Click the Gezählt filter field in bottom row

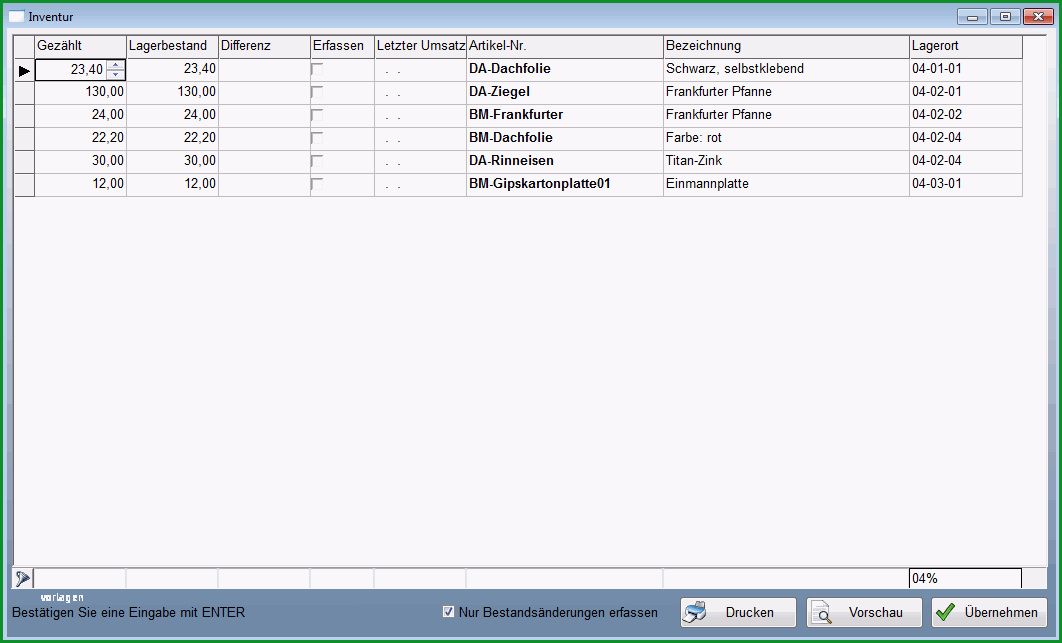tap(80, 579)
